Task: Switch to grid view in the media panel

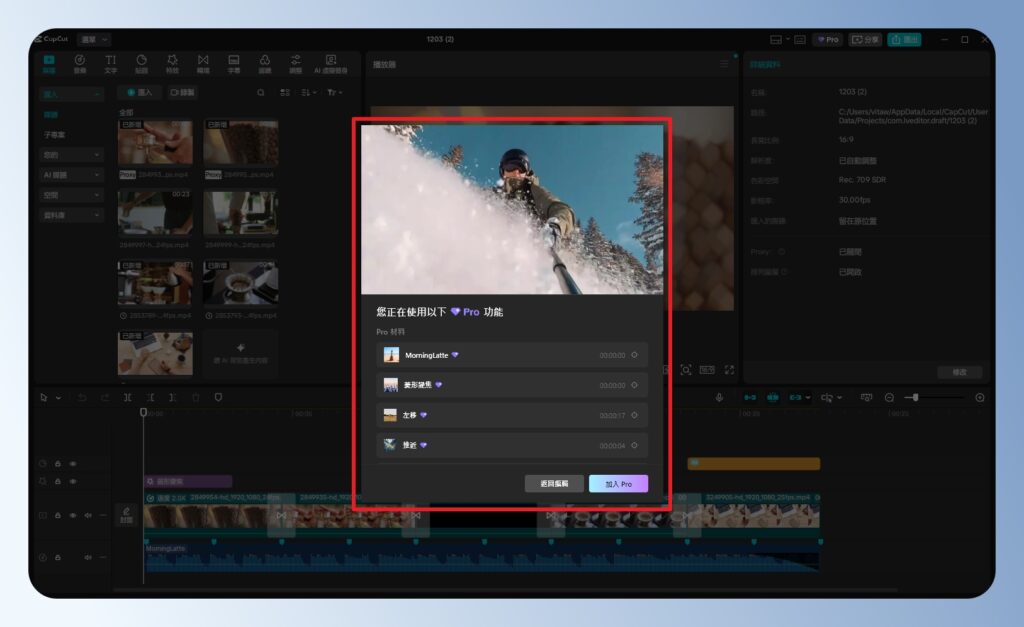Action: coord(286,92)
